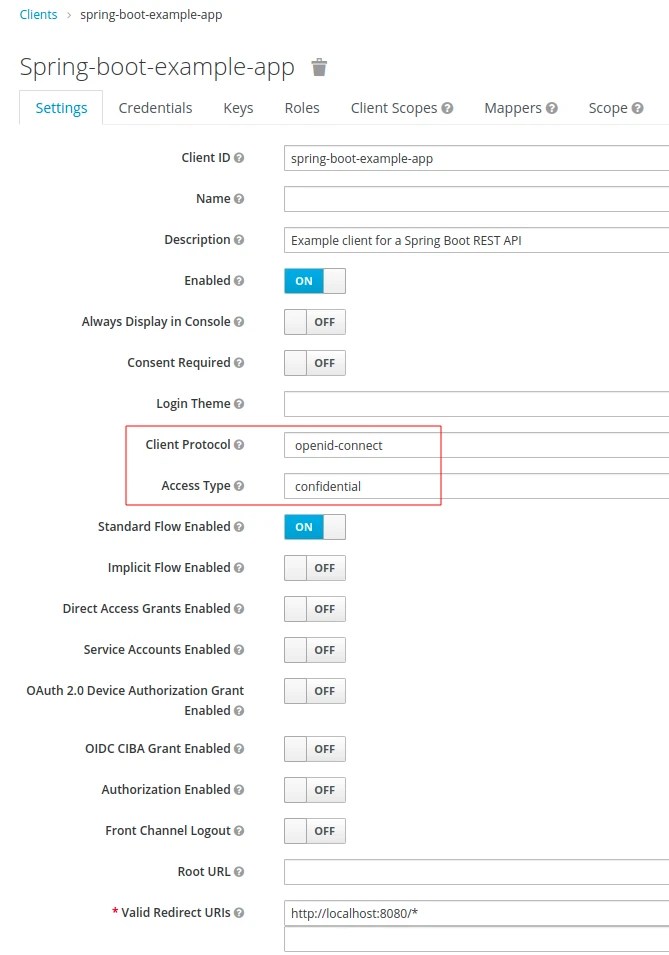
Task: Switch to the Credentials tab
Action: click(155, 107)
